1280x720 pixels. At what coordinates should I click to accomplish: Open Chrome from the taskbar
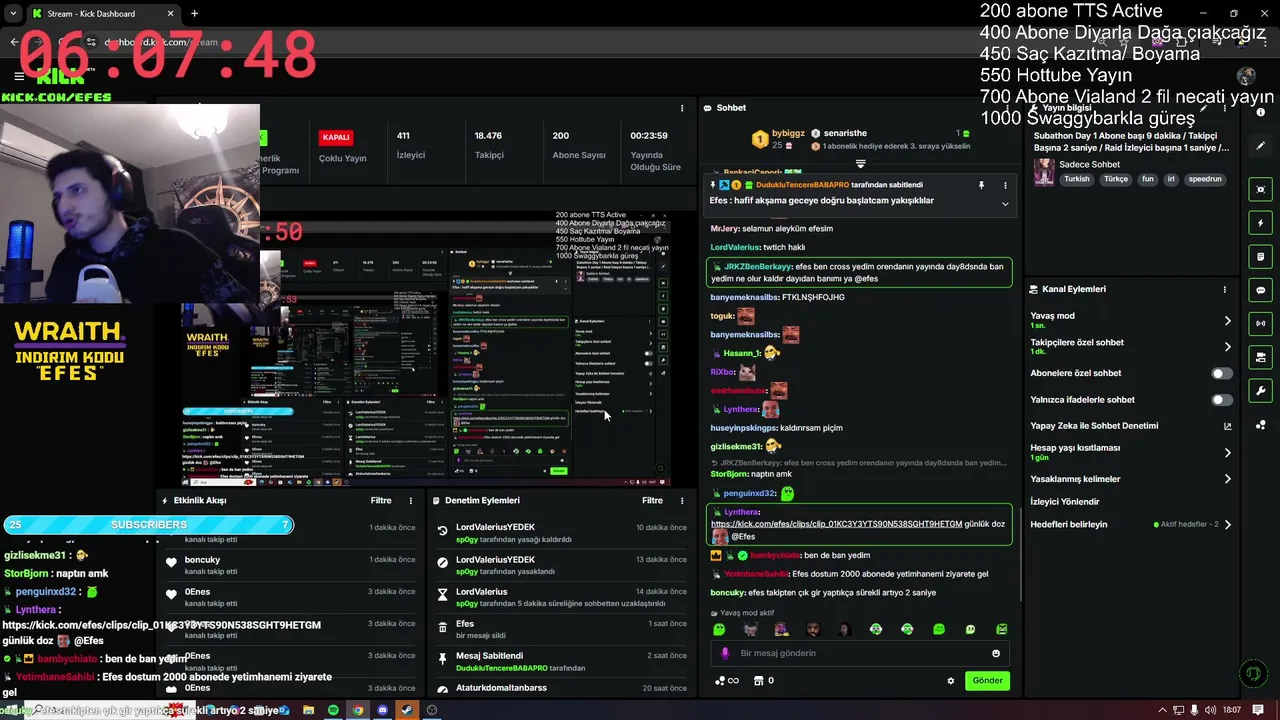point(358,710)
